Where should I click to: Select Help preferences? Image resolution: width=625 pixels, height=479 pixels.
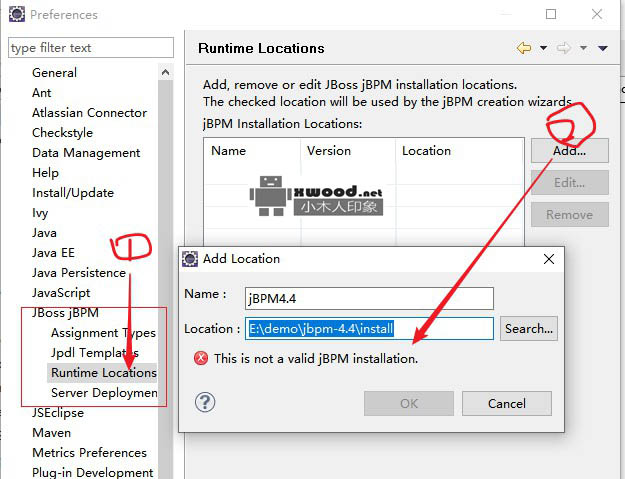click(45, 173)
